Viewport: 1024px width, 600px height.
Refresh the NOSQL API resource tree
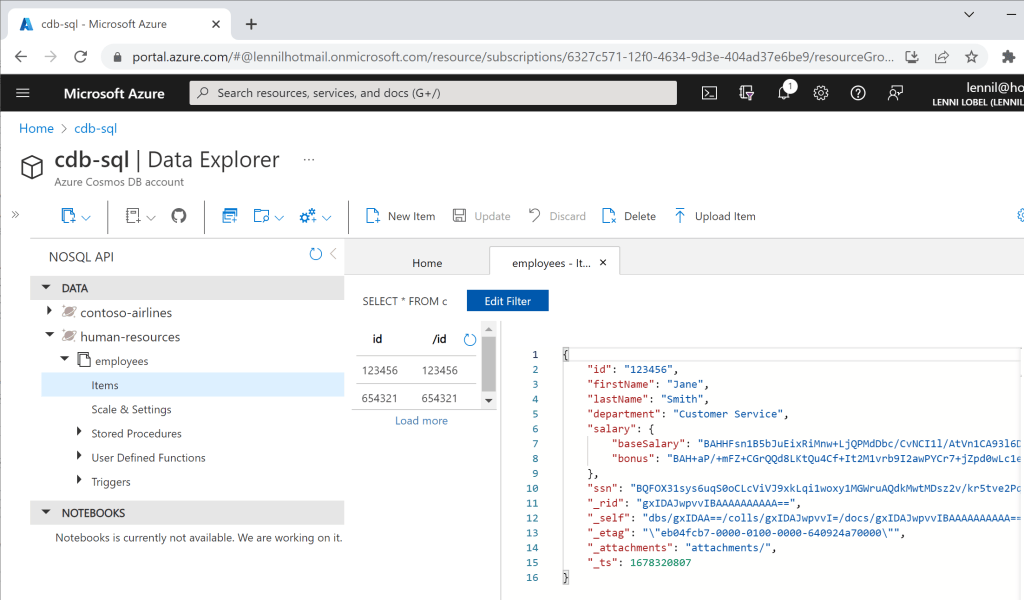(315, 254)
